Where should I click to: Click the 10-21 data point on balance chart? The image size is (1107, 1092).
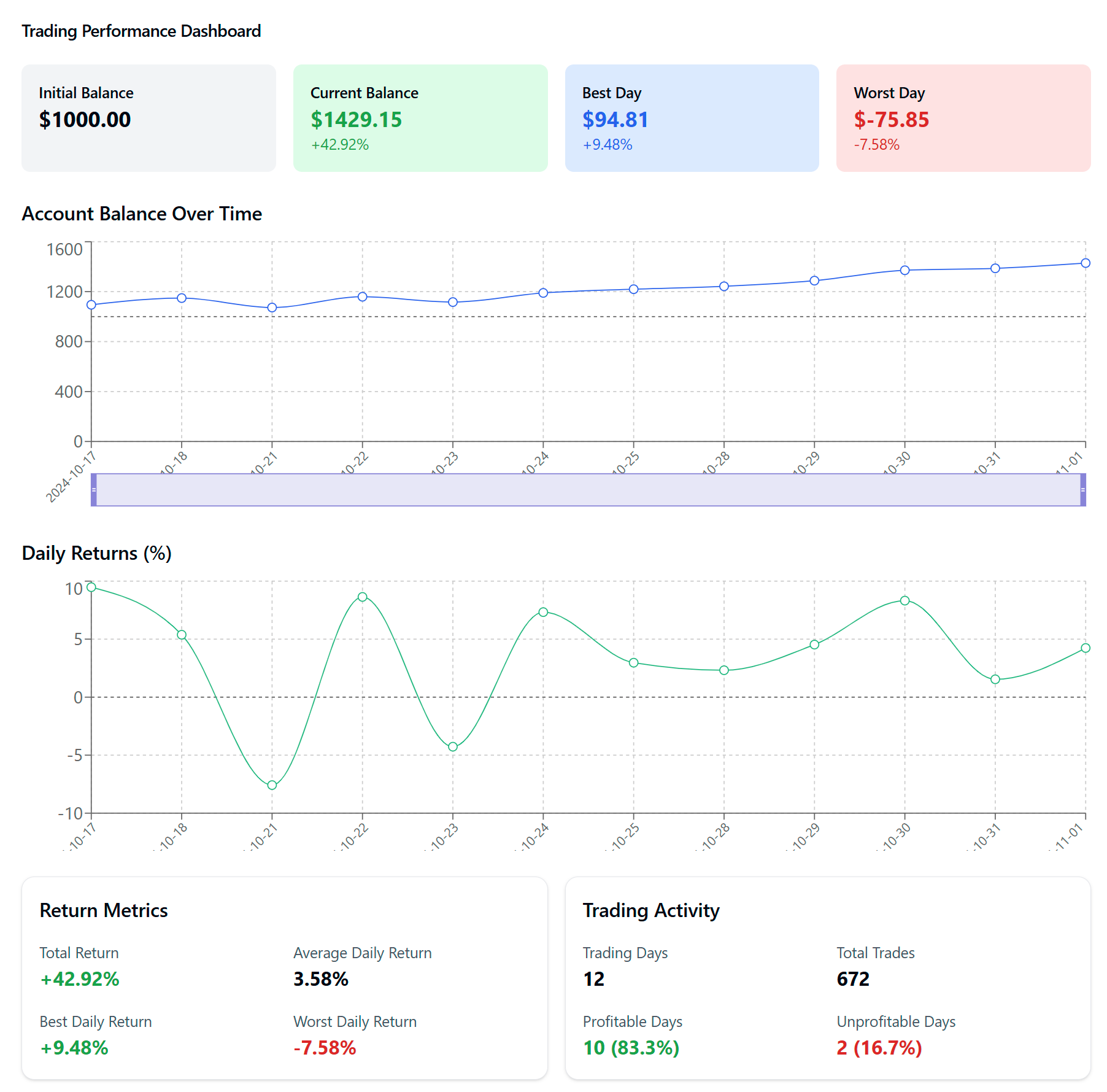pos(272,308)
